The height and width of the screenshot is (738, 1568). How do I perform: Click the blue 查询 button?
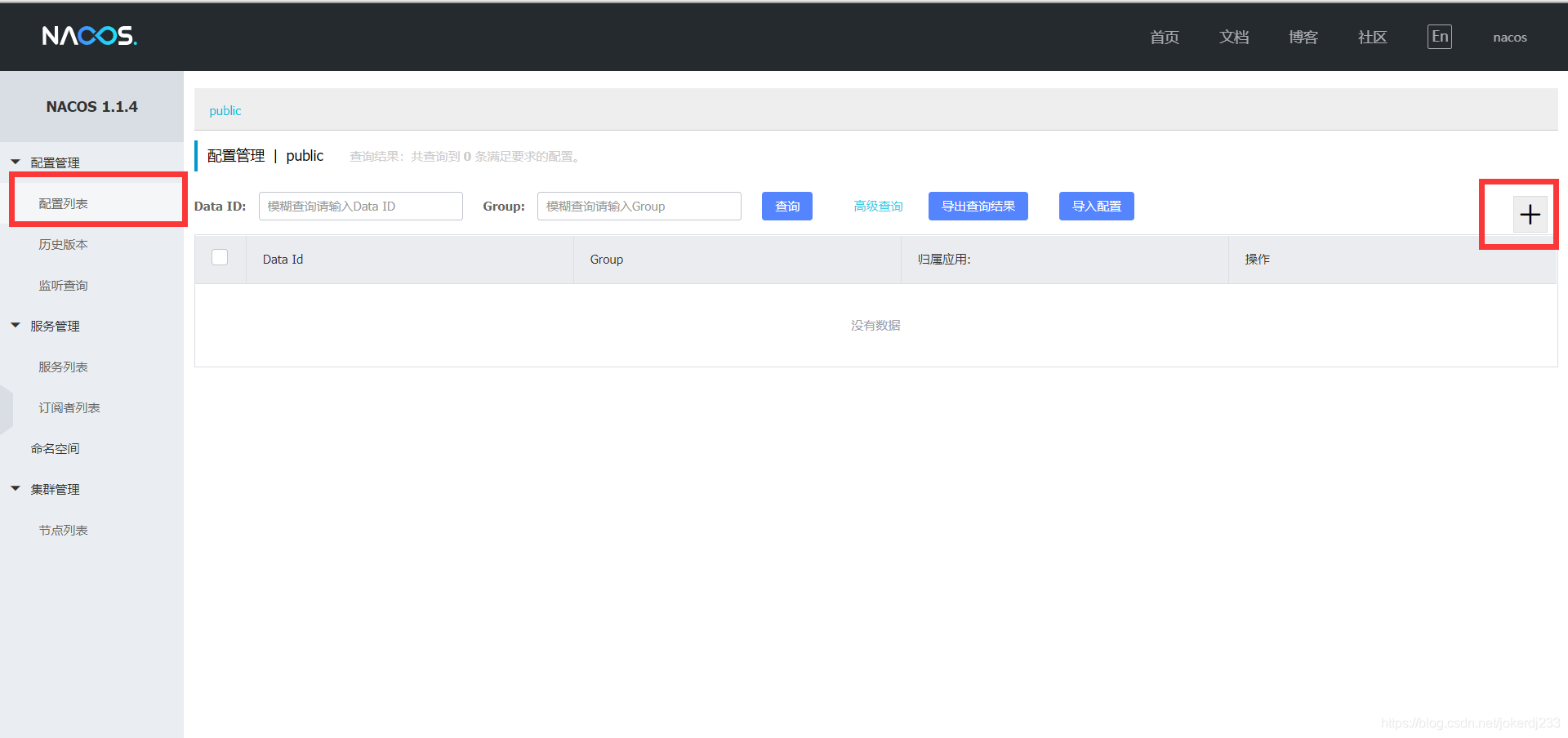point(787,207)
